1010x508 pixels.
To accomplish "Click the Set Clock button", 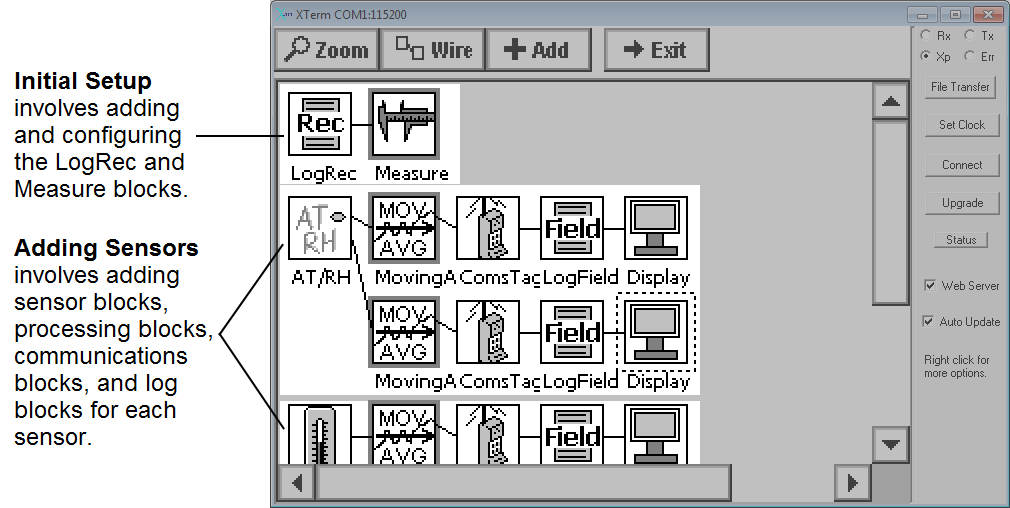I will click(x=962, y=125).
